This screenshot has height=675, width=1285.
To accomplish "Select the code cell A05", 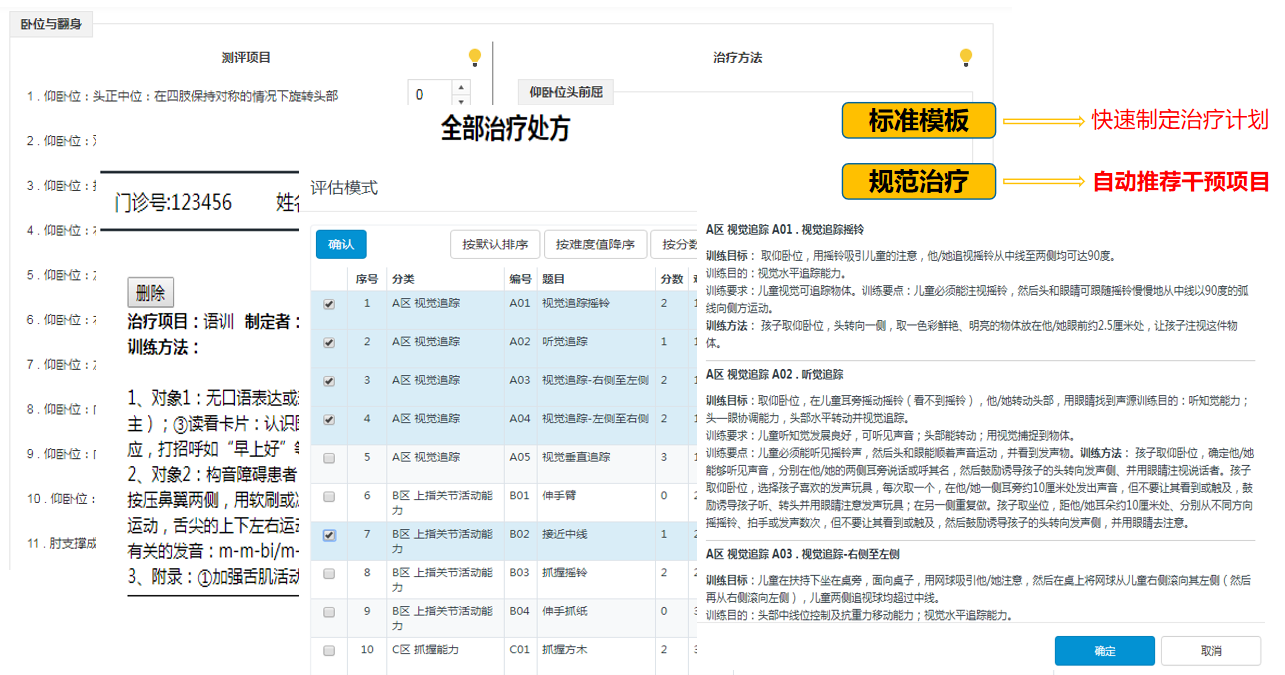I will [x=520, y=458].
